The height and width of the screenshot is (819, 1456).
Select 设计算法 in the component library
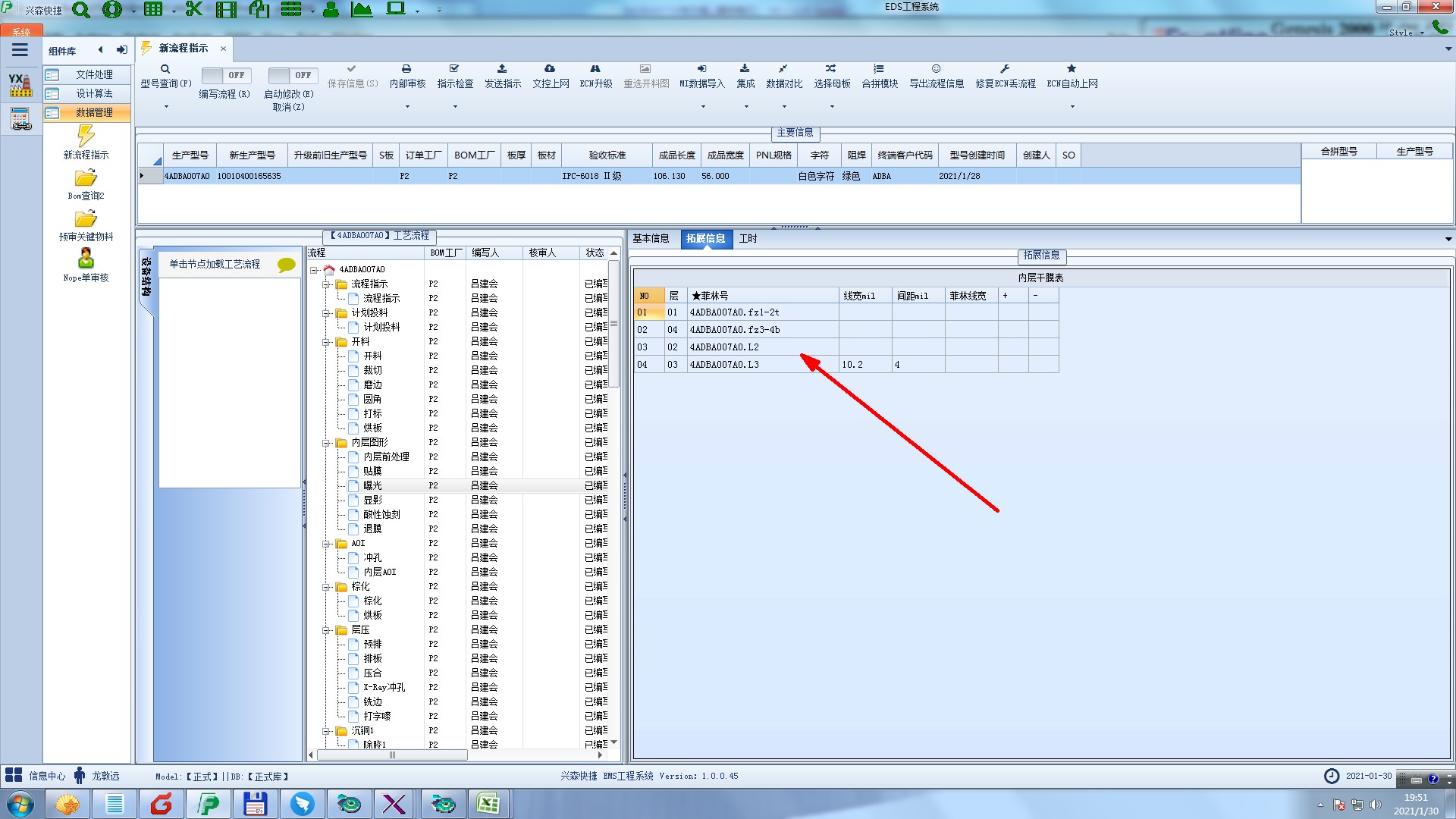[x=94, y=93]
